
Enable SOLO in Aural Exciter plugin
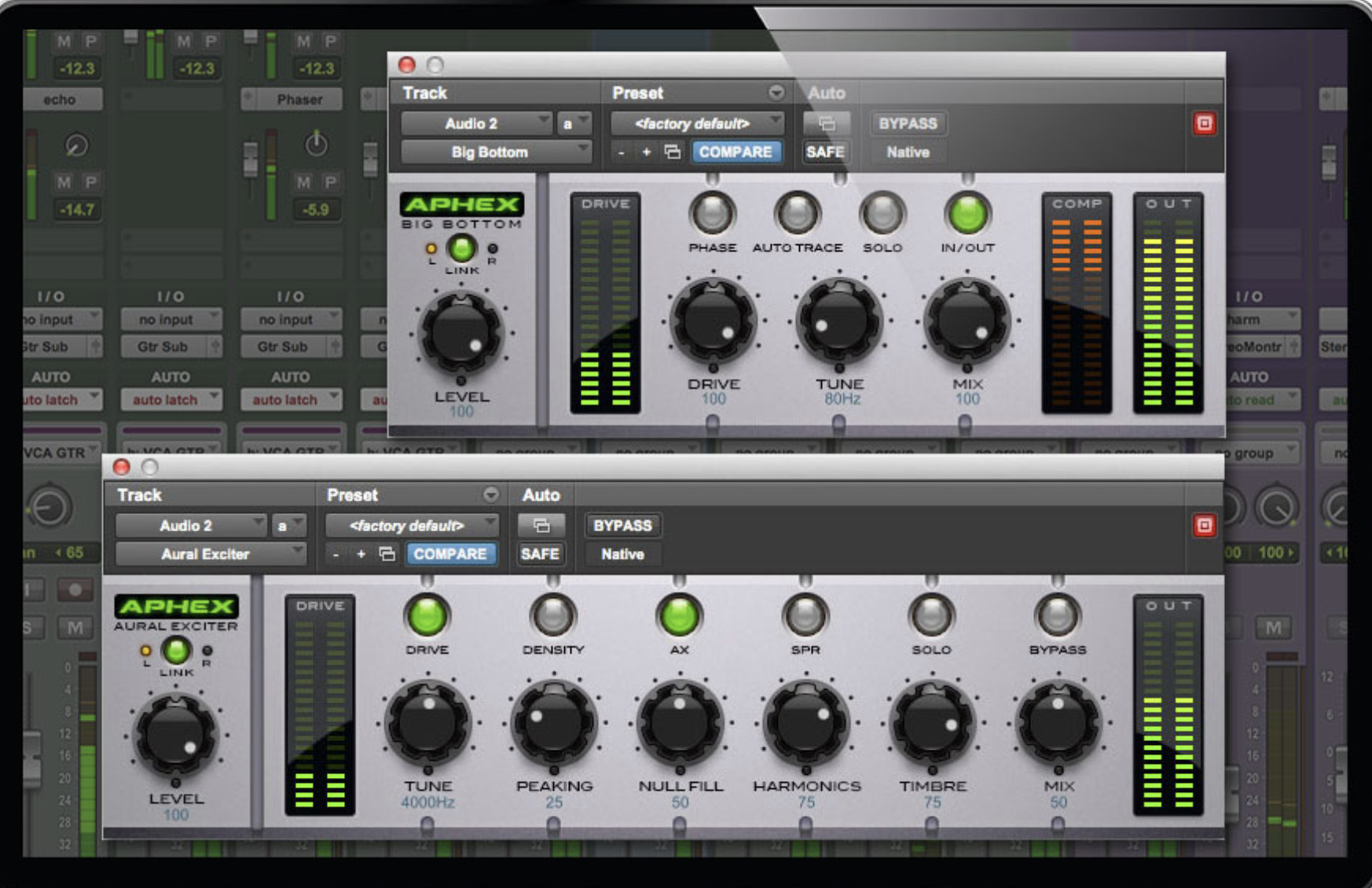pyautogui.click(x=931, y=615)
